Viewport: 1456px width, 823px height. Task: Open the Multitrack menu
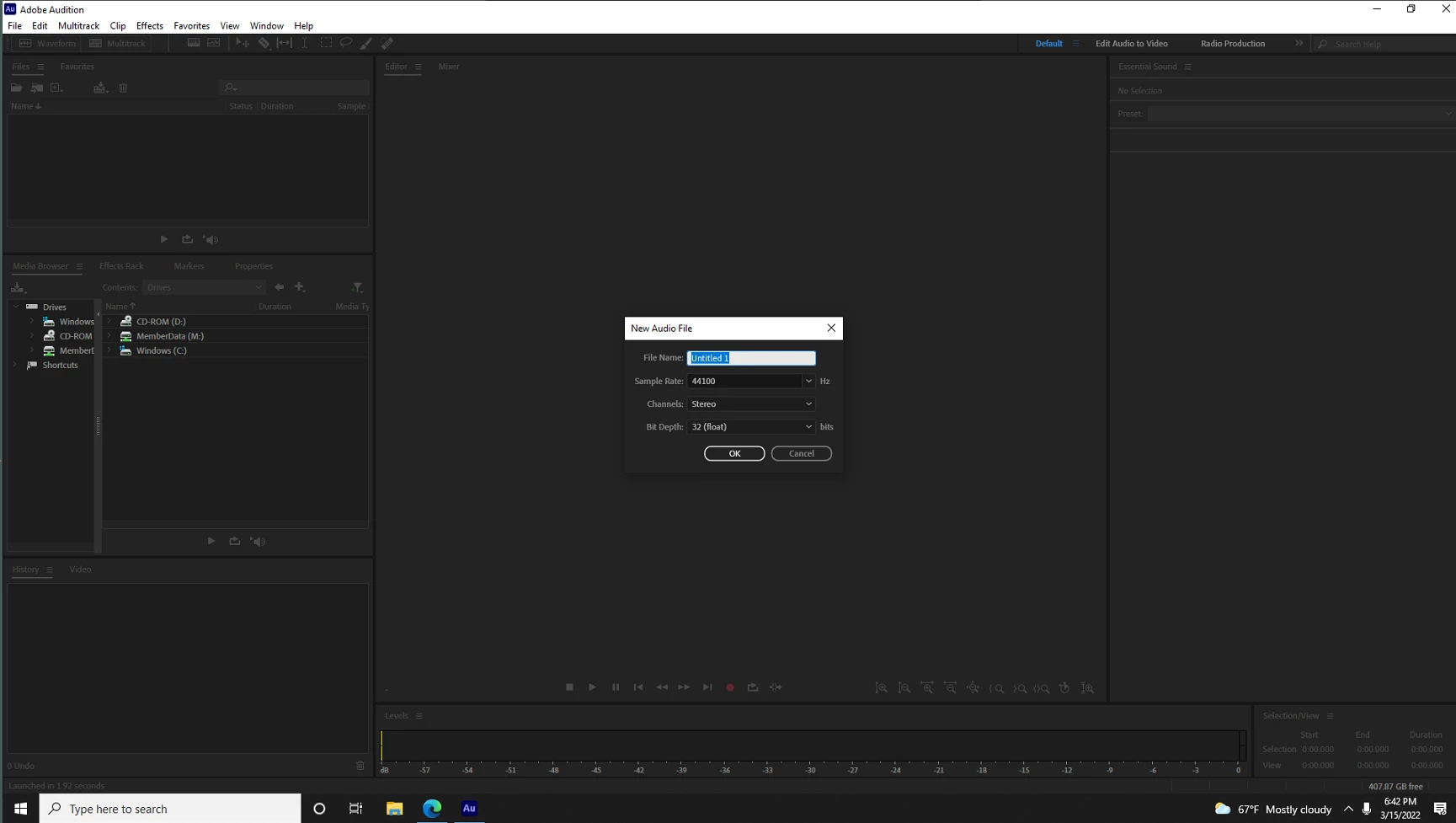coord(78,26)
